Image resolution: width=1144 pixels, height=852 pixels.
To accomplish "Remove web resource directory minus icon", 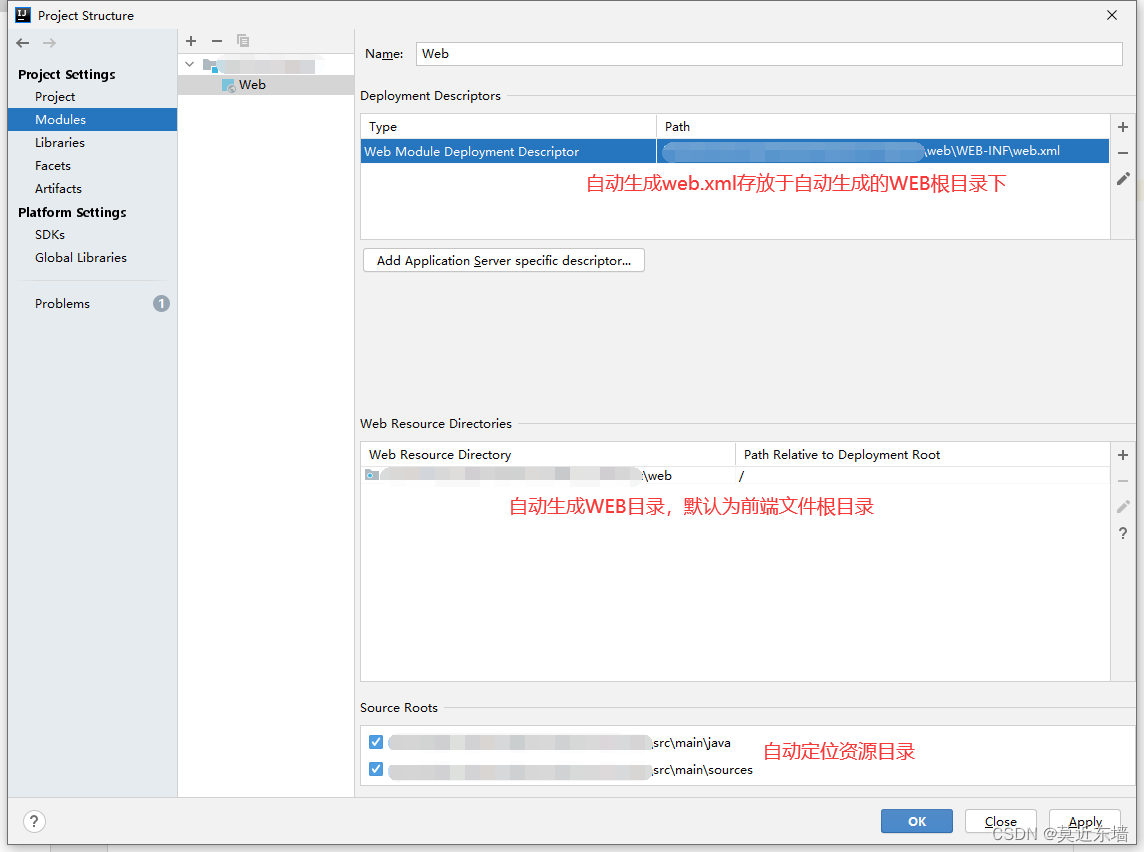I will coord(1123,481).
